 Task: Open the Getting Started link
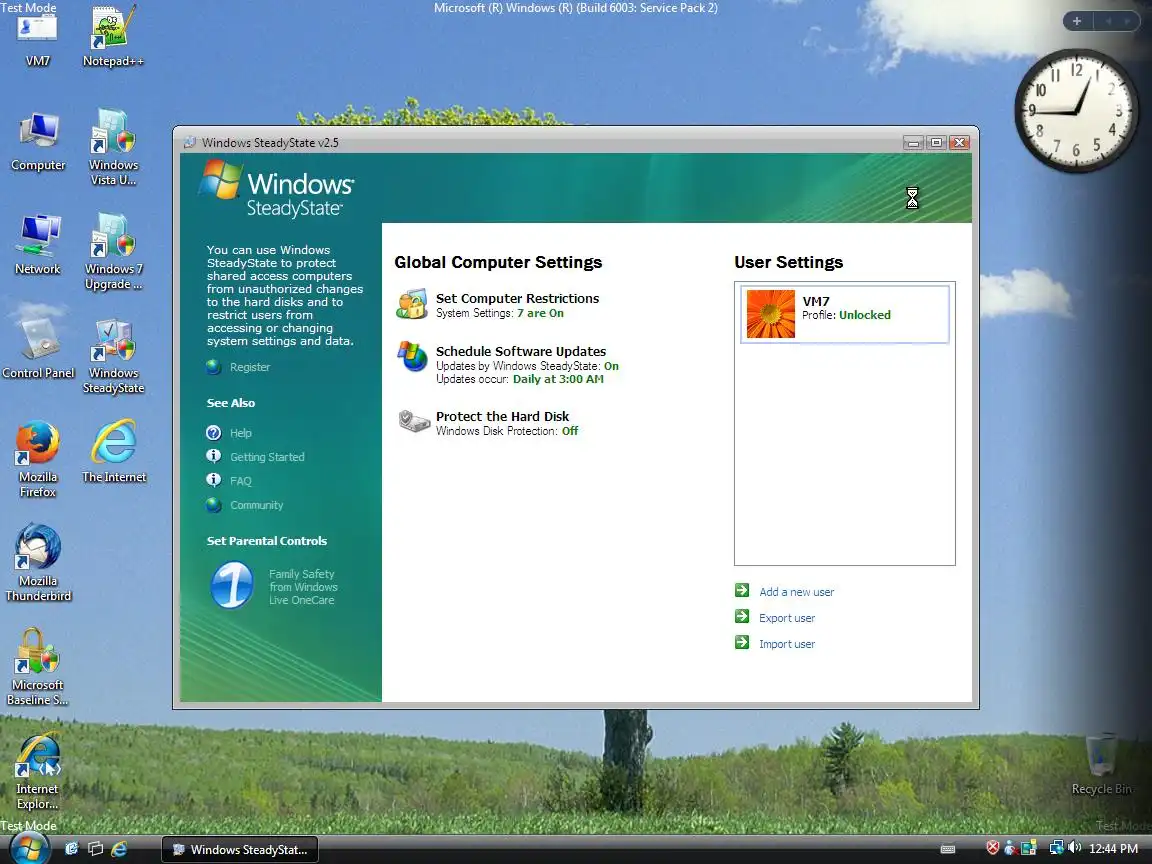coord(267,457)
